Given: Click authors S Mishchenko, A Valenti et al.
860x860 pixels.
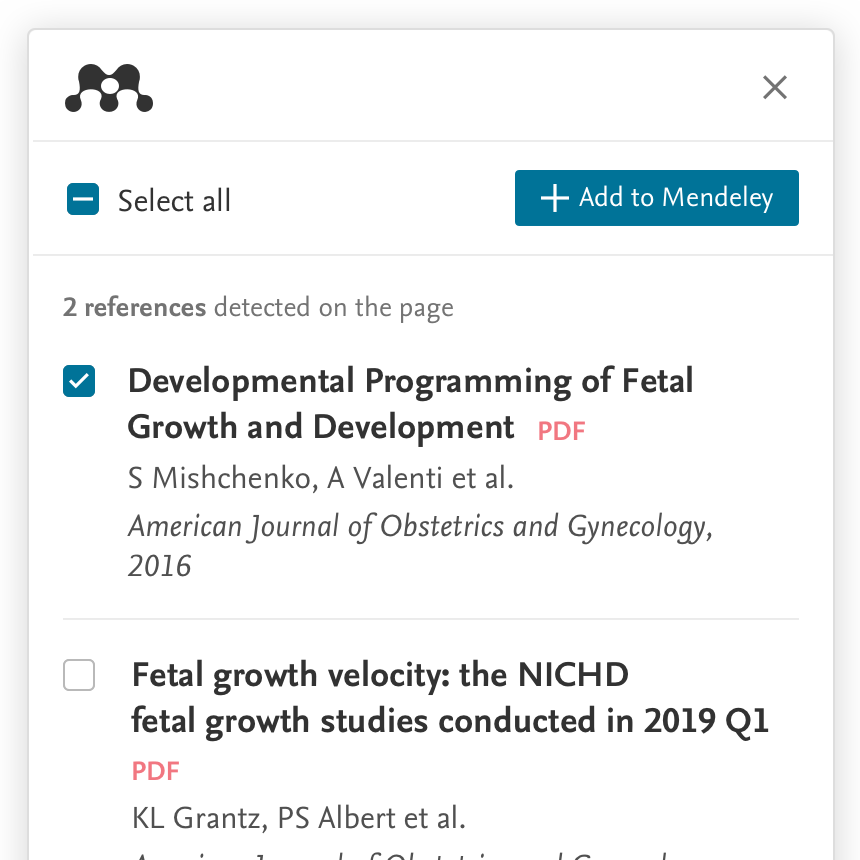Looking at the screenshot, I should click(x=321, y=478).
